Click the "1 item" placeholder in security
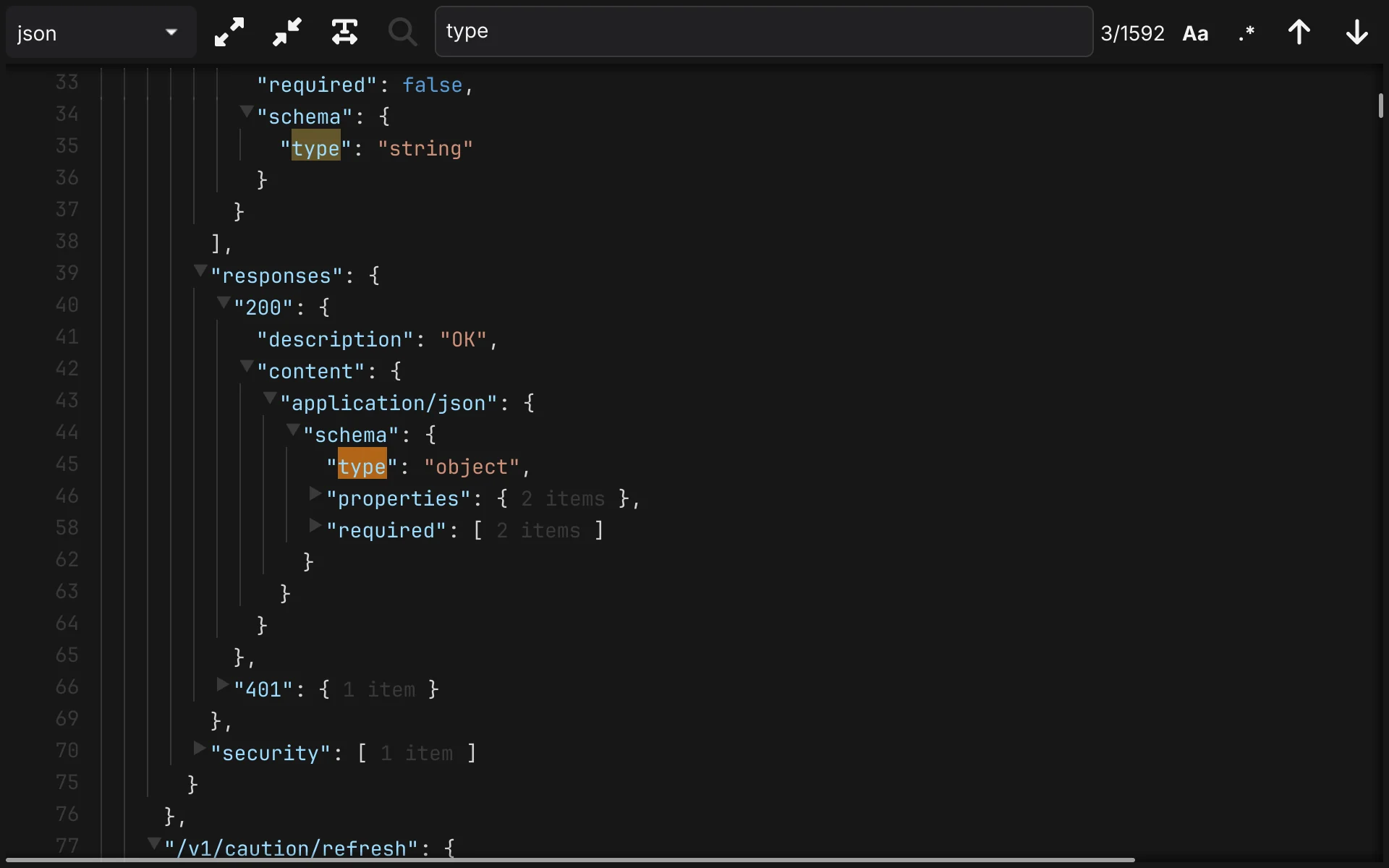1389x868 pixels. pyautogui.click(x=417, y=753)
